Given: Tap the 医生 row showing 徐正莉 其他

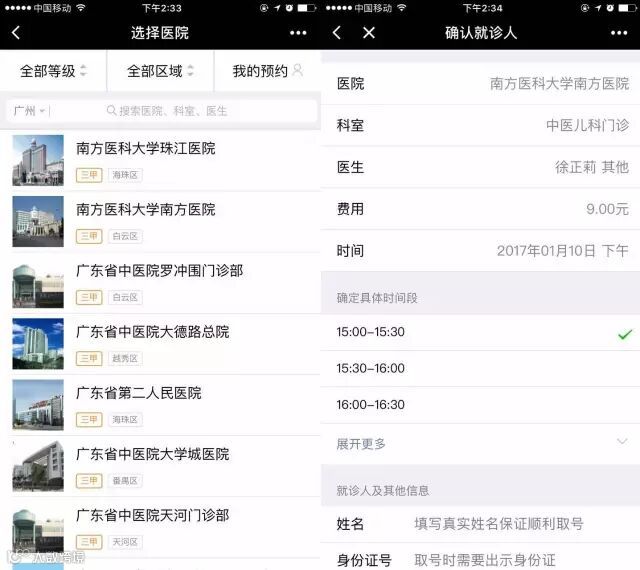Looking at the screenshot, I should coord(480,167).
